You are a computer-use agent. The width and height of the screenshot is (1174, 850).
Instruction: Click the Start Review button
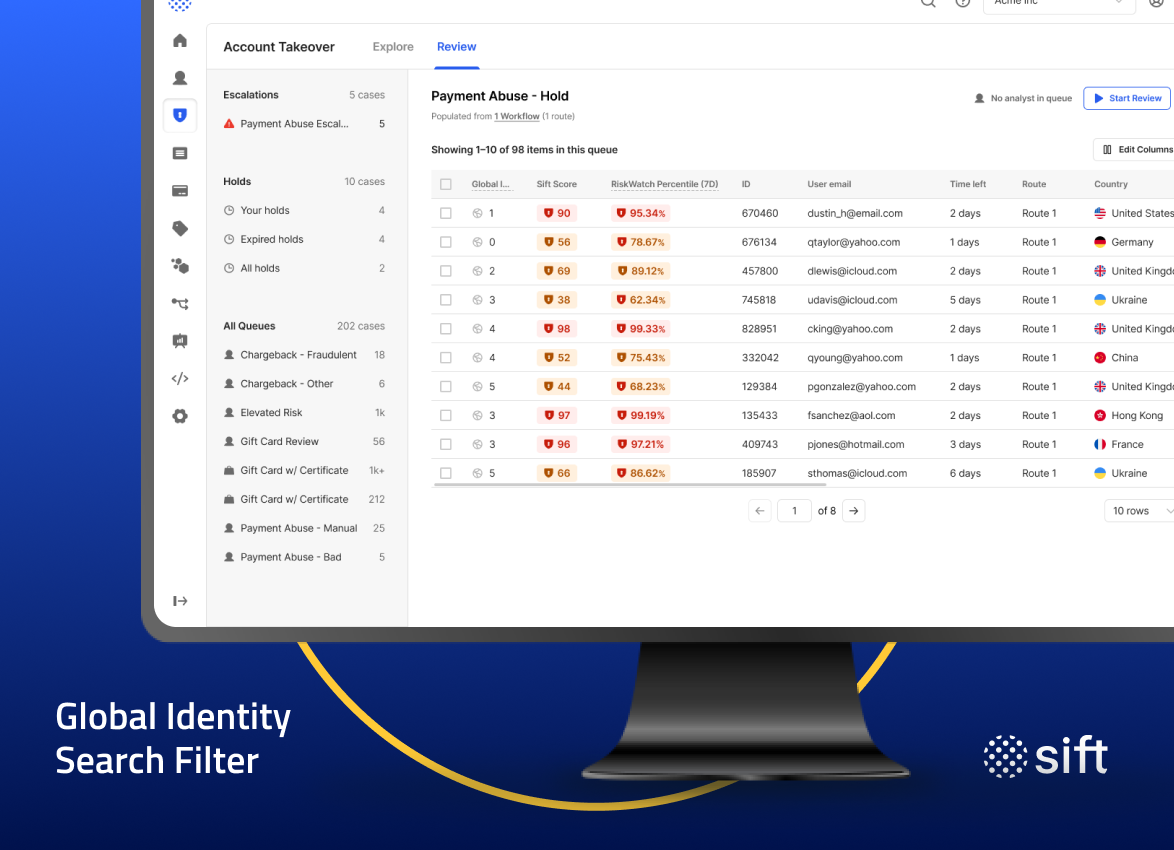[1127, 98]
